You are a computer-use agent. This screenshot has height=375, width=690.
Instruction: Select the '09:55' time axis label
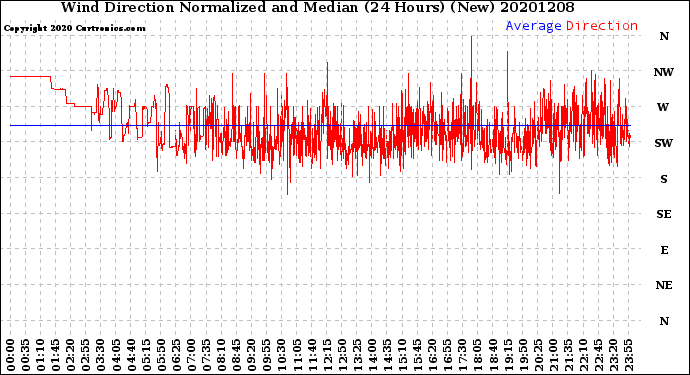point(267,355)
